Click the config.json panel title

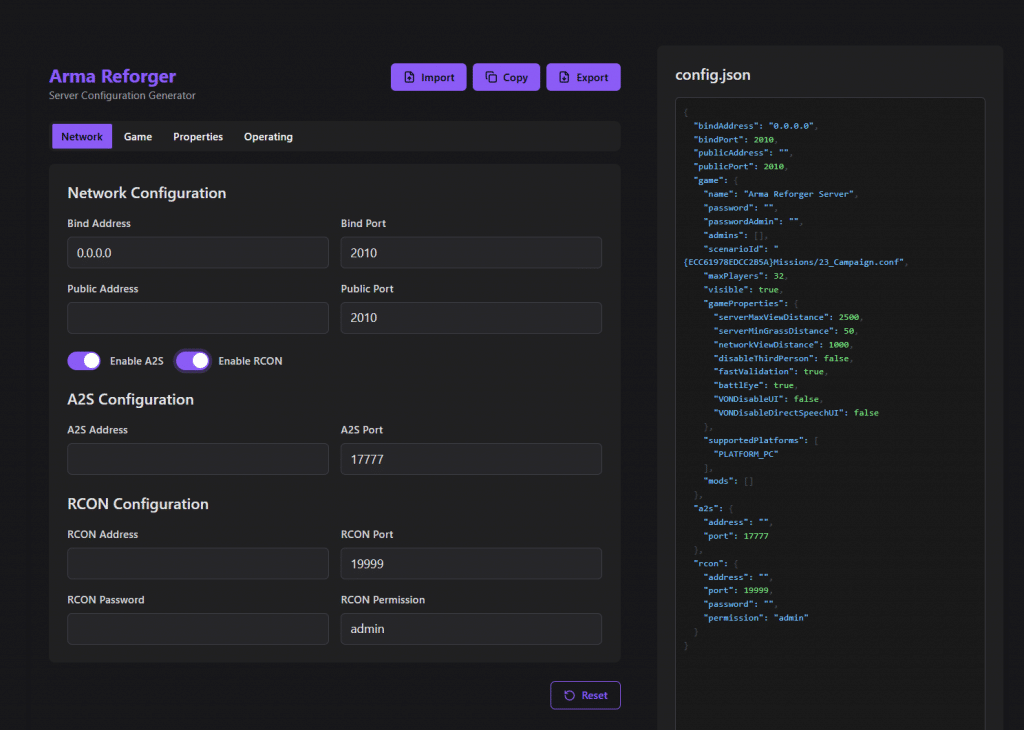[x=713, y=74]
